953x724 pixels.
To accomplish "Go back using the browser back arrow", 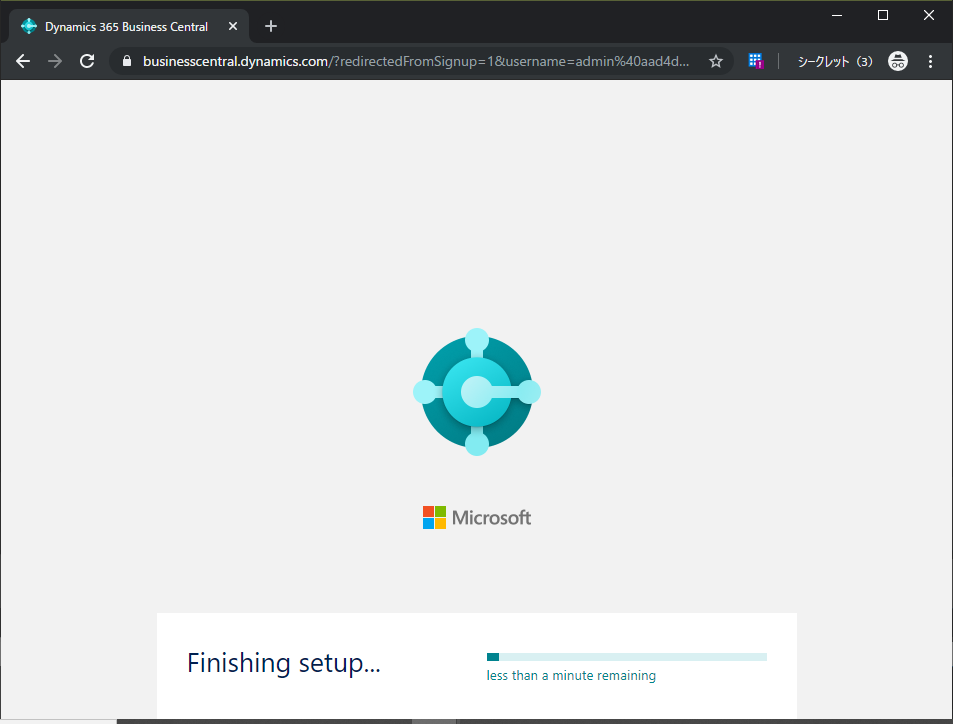I will 23,61.
